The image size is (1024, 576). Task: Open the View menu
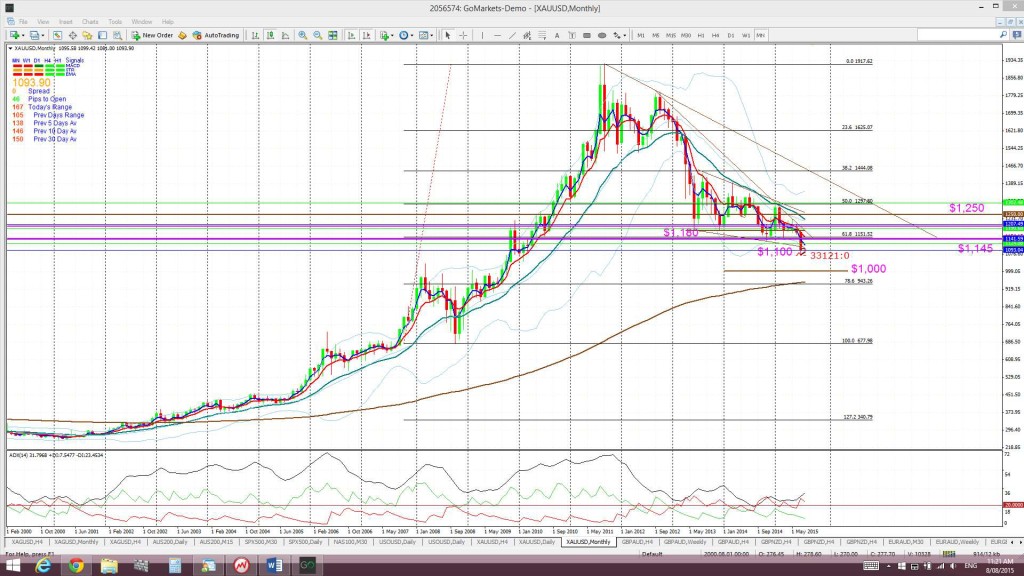coord(43,22)
